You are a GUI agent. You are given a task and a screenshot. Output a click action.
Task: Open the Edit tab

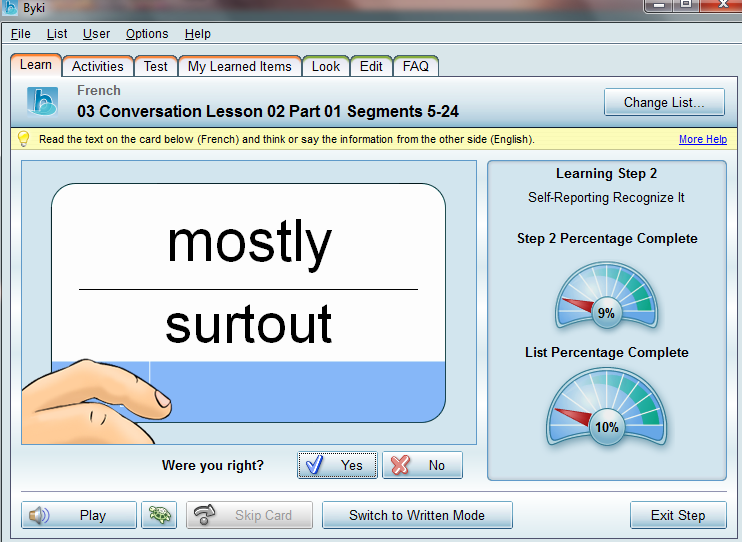pos(371,66)
